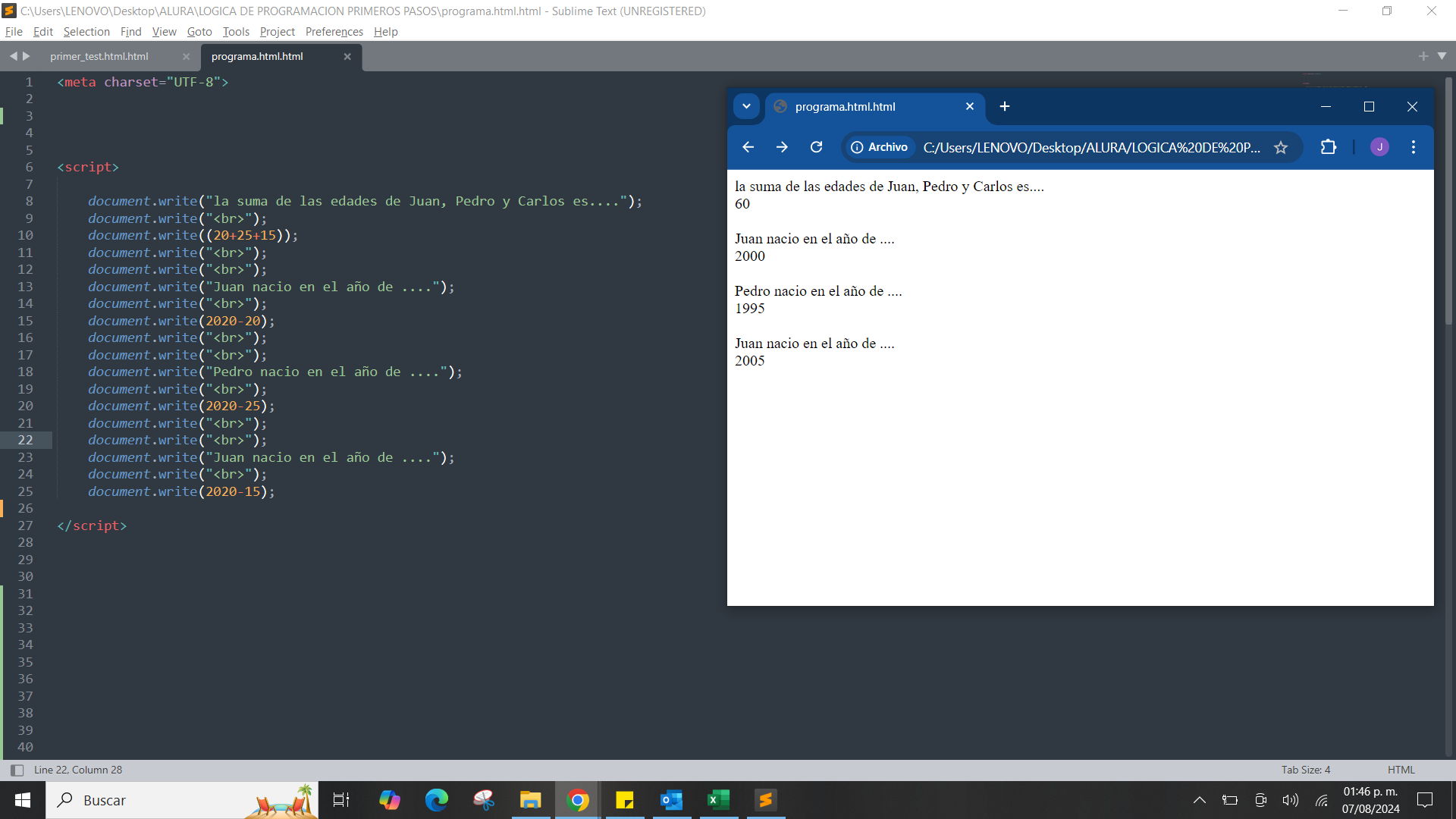The height and width of the screenshot is (819, 1456).
Task: Go to next tab with right arrow
Action: [27, 56]
